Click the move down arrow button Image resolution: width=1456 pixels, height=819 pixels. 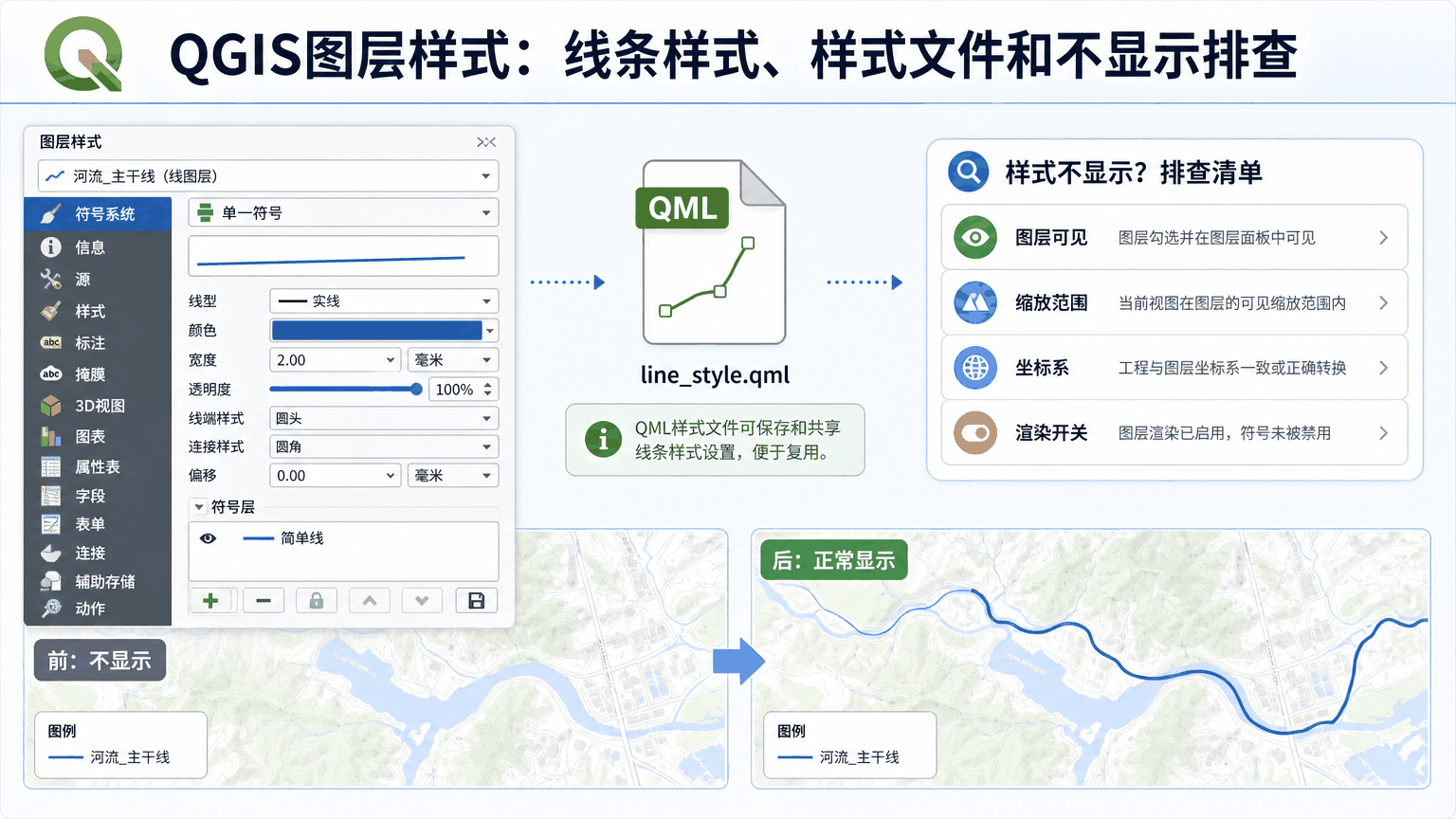pos(422,601)
